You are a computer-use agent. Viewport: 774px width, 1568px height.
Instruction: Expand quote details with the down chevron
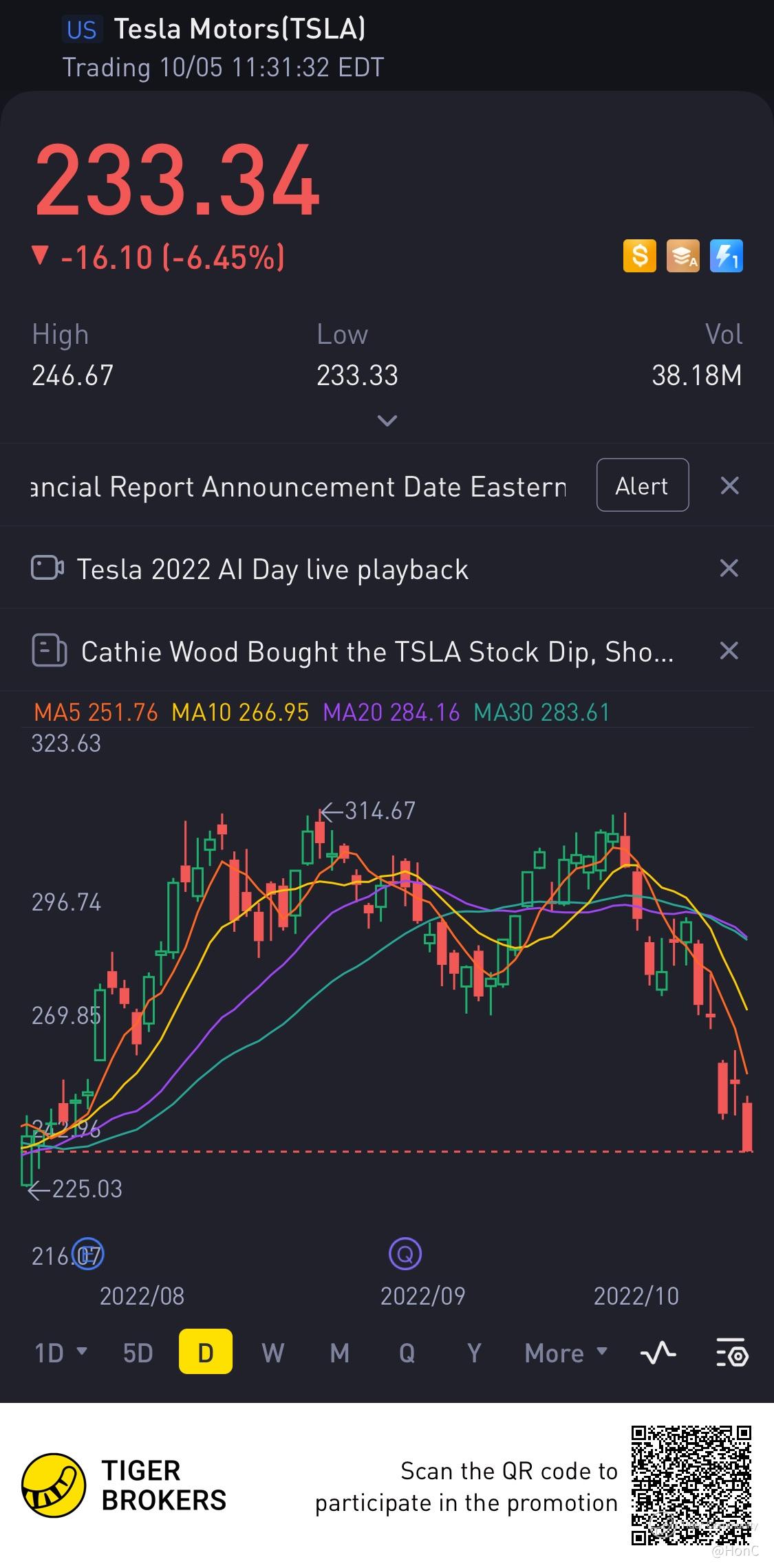[387, 420]
